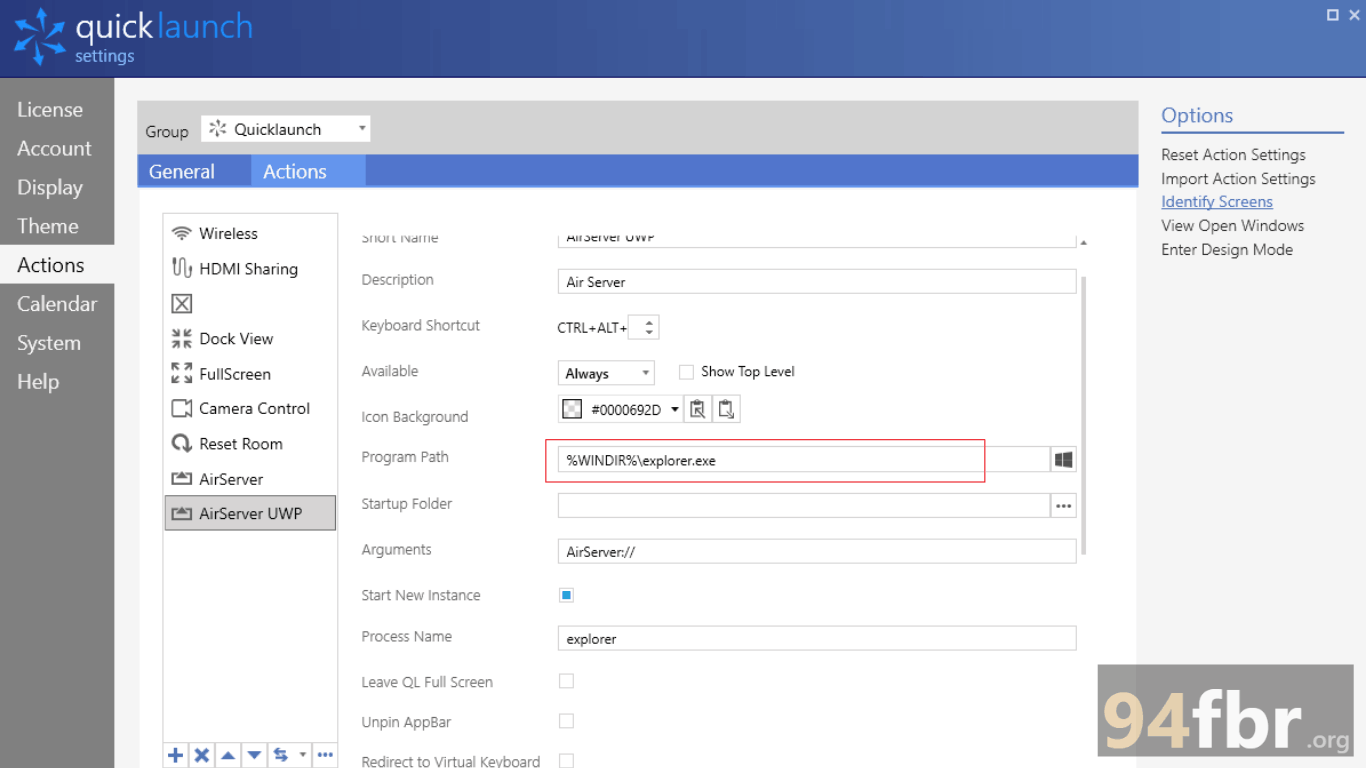This screenshot has height=768, width=1366.
Task: Paste the icon background color
Action: click(726, 409)
